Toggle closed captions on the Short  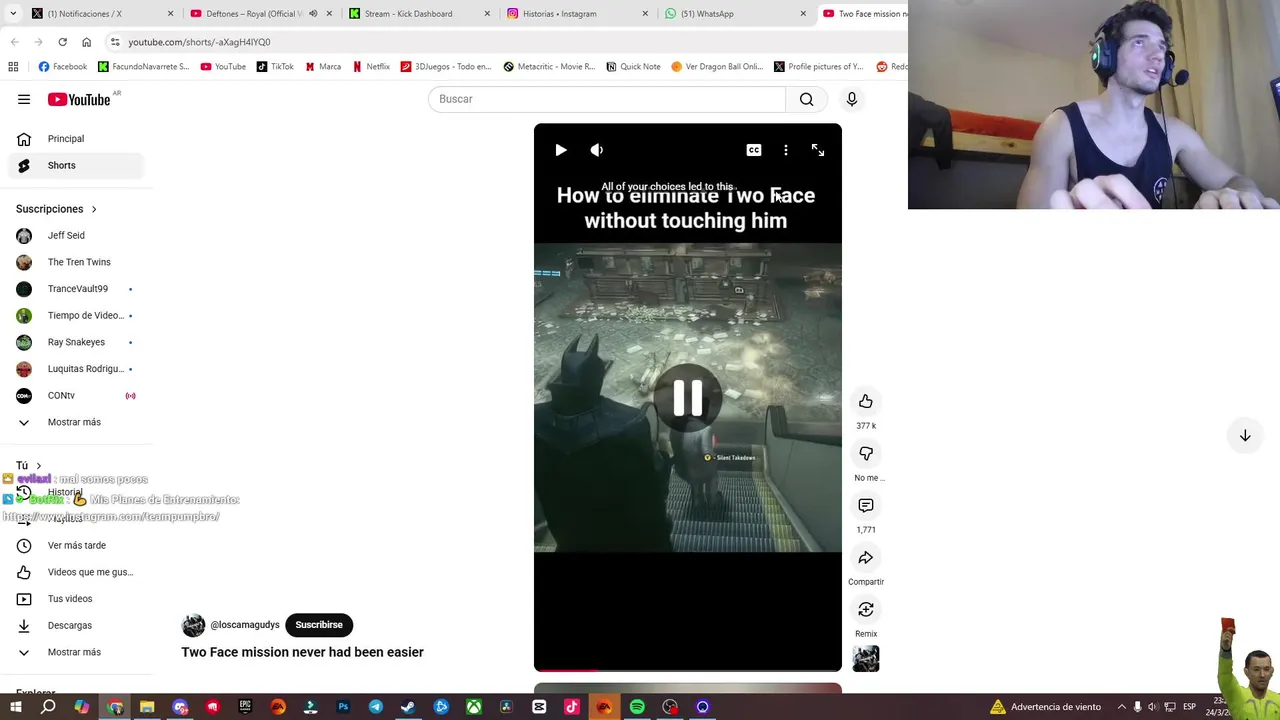pos(754,150)
